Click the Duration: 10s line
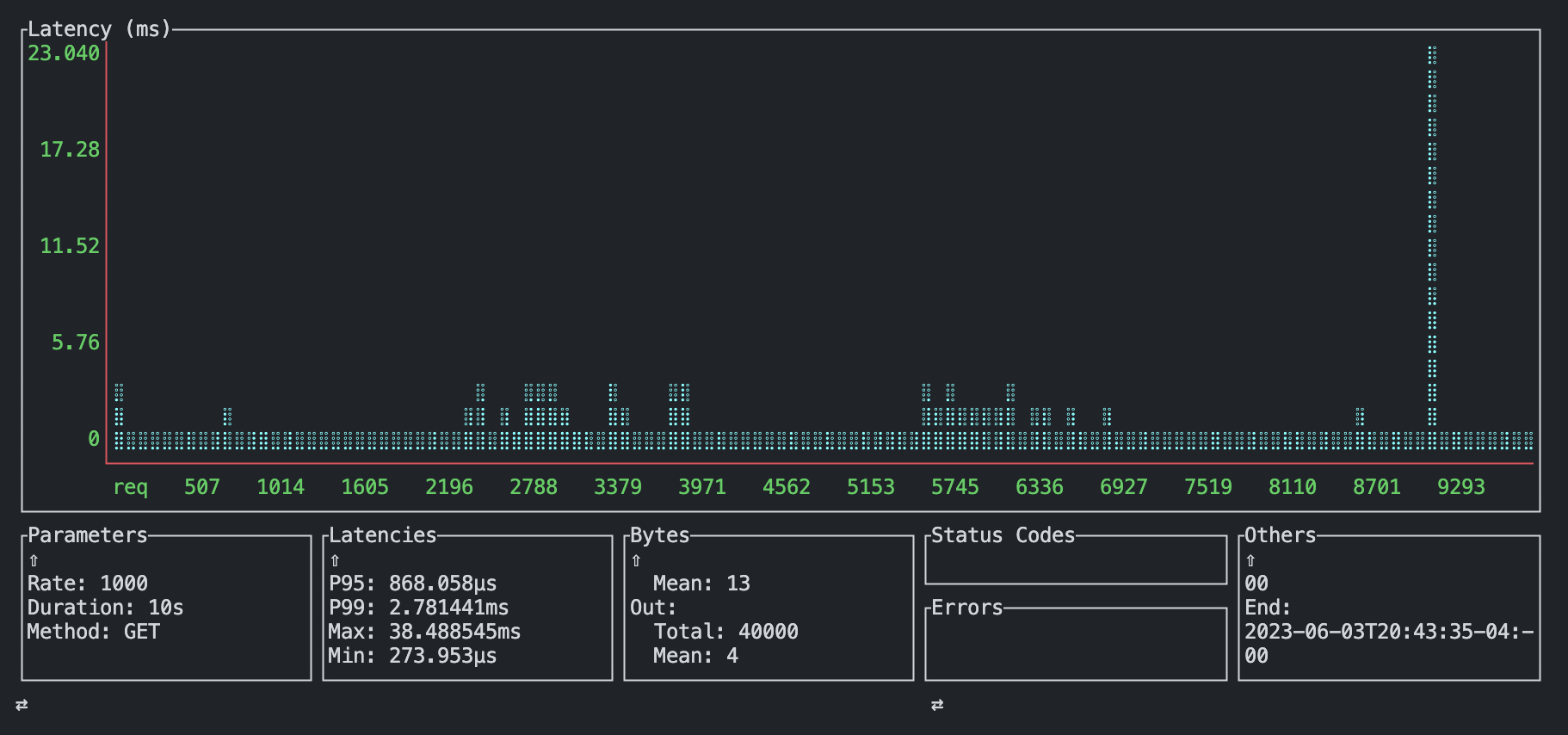This screenshot has height=735, width=1568. click(x=106, y=608)
